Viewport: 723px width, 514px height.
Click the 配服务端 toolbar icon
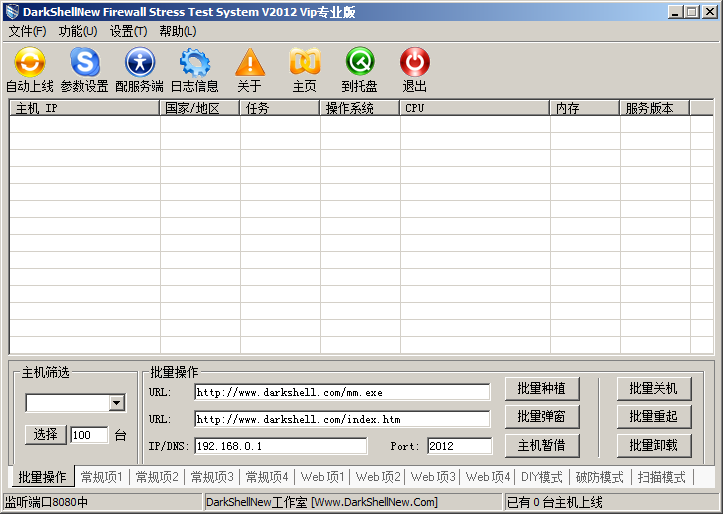click(x=139, y=64)
